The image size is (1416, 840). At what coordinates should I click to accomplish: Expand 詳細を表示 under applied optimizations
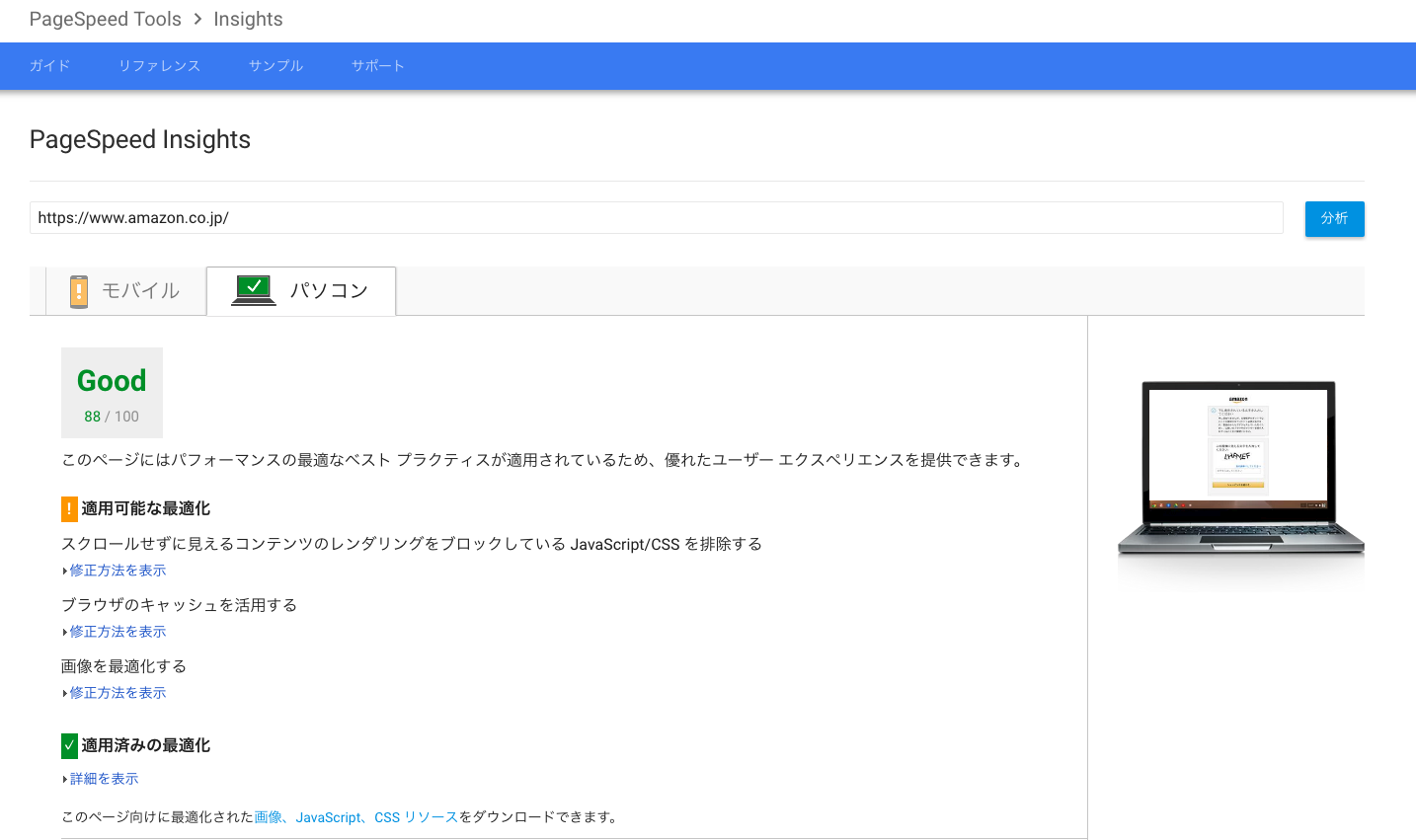(x=104, y=779)
